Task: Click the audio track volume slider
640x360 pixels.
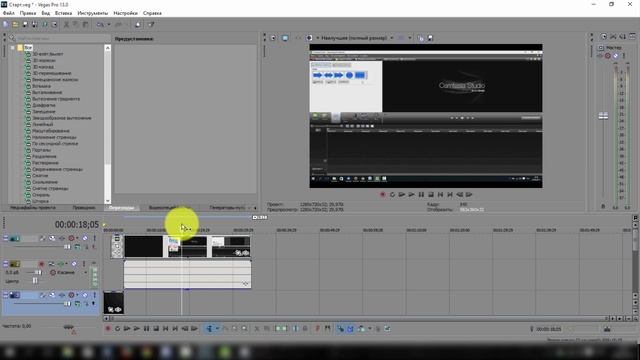Action: point(38,272)
